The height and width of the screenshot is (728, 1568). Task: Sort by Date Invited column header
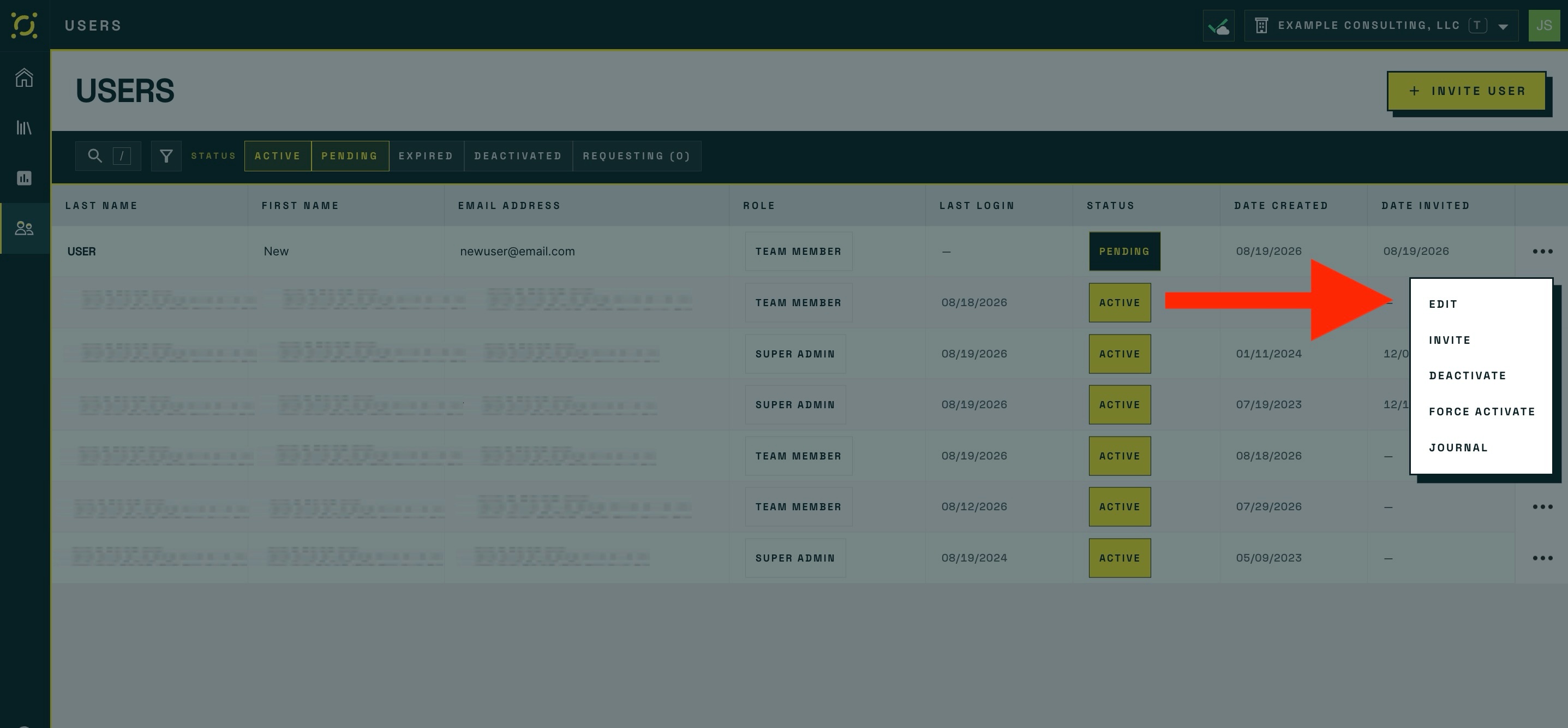point(1426,206)
